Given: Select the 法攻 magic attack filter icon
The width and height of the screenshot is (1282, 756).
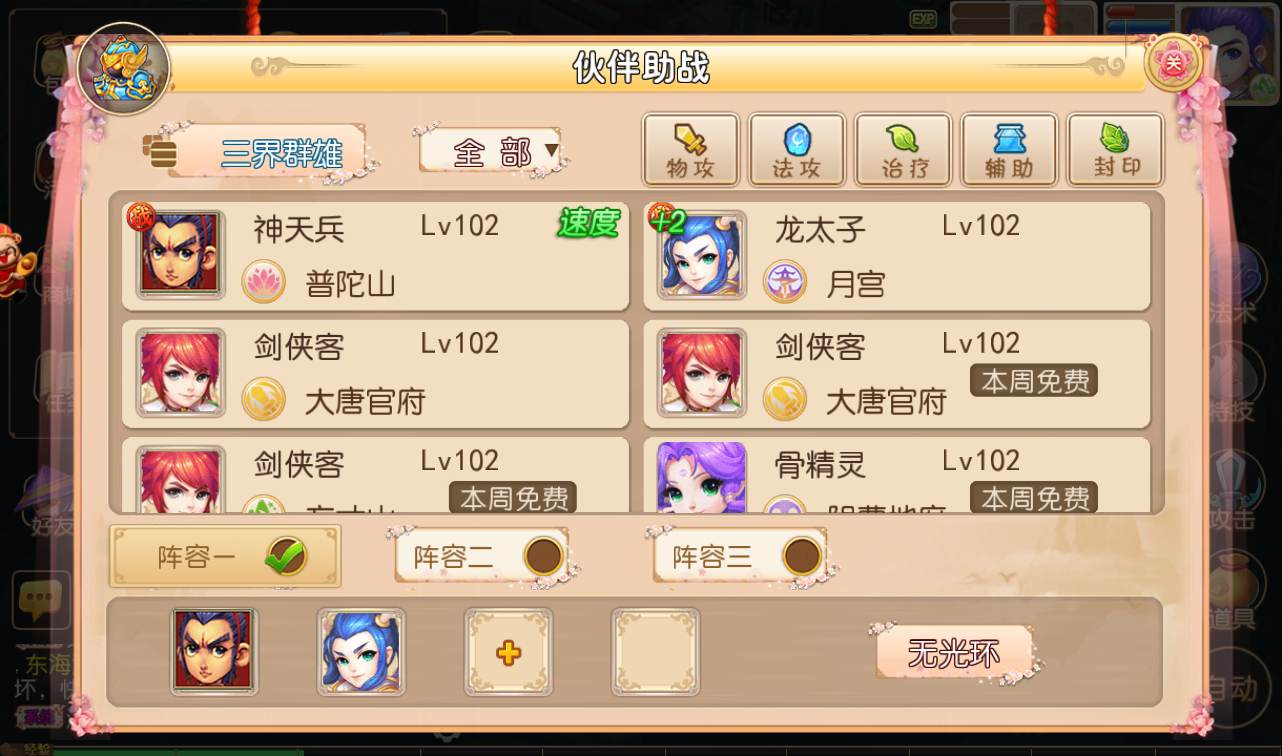Looking at the screenshot, I should 797,149.
